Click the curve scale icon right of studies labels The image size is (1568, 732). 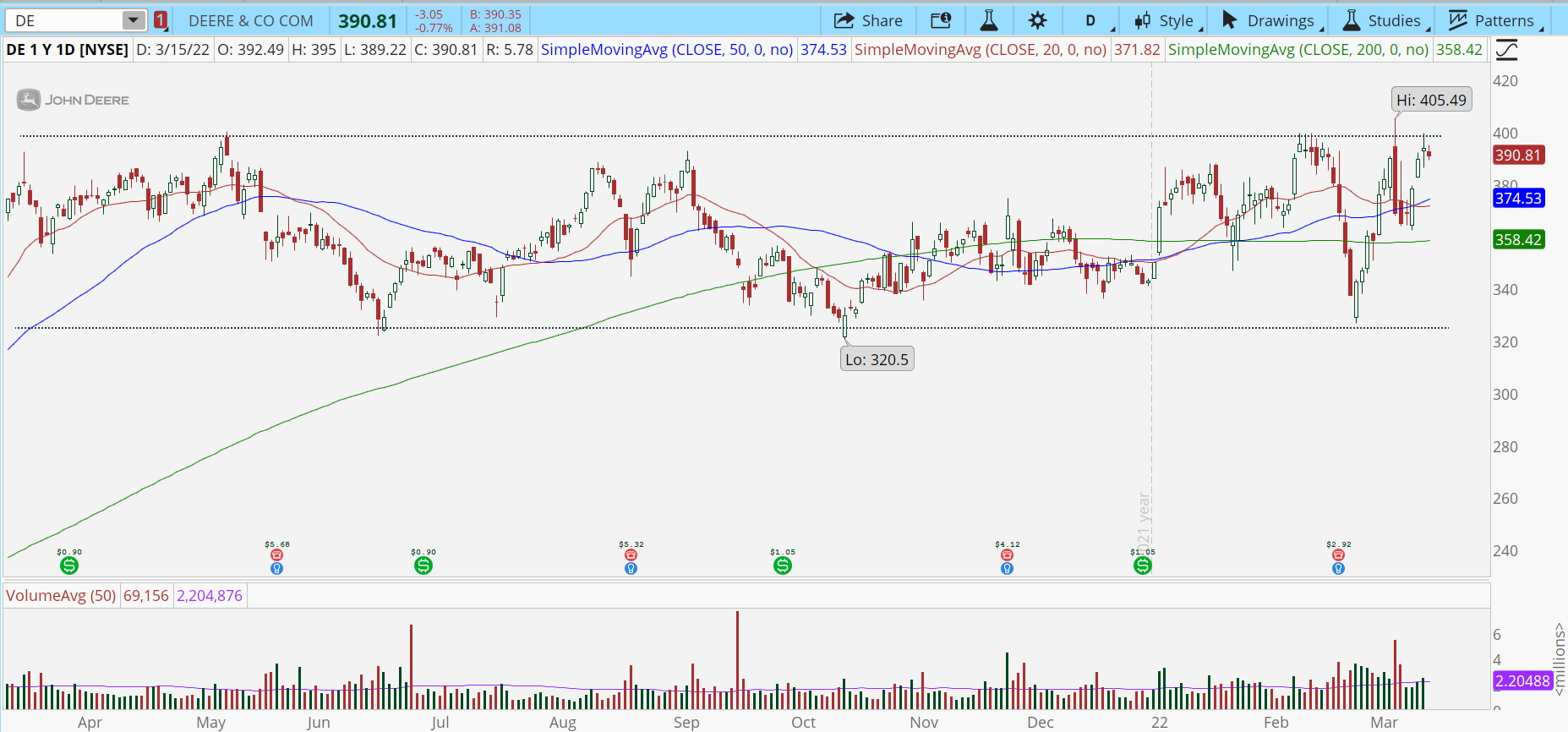(x=1506, y=51)
